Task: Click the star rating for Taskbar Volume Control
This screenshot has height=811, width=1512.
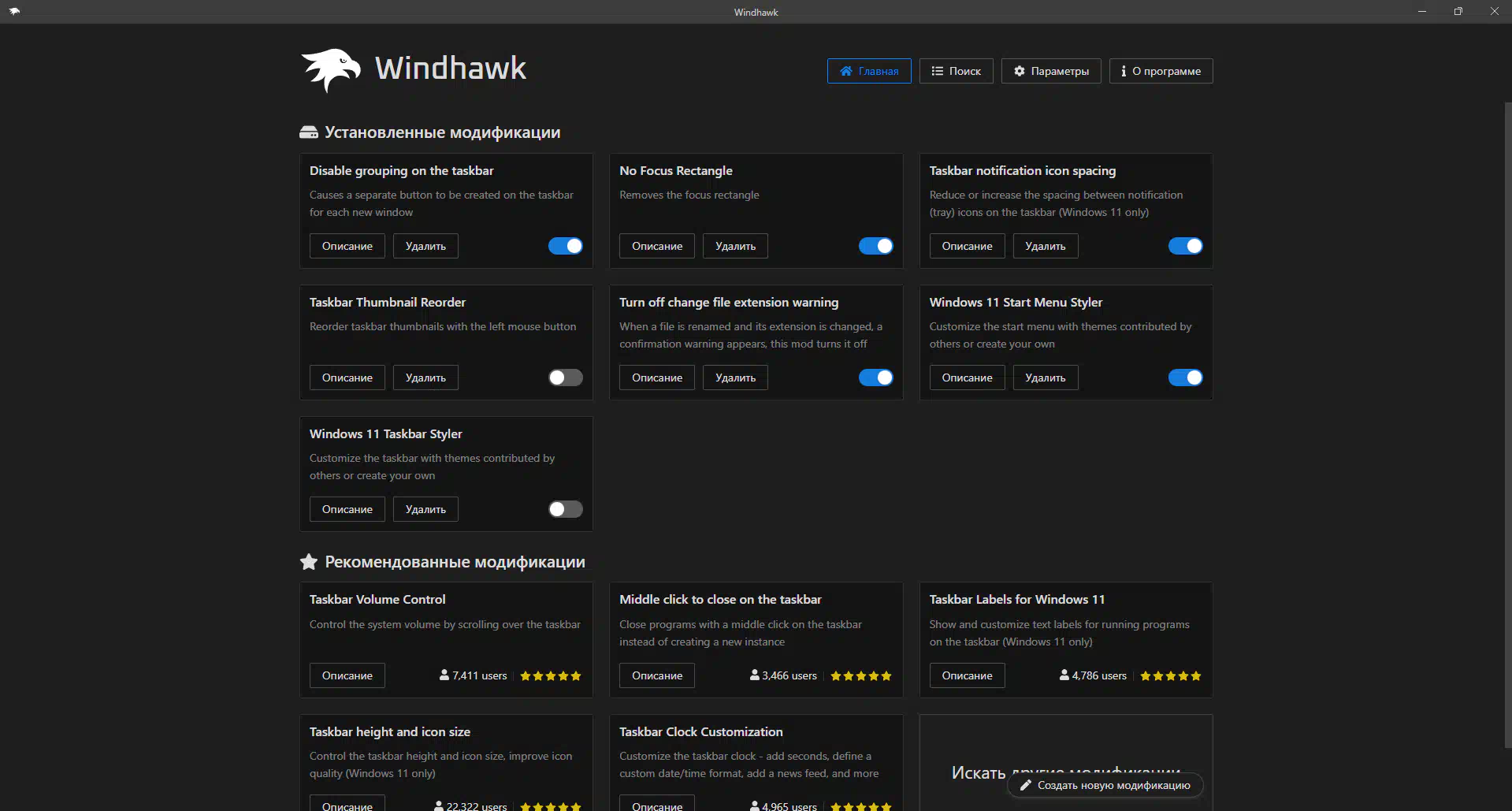Action: [x=551, y=676]
